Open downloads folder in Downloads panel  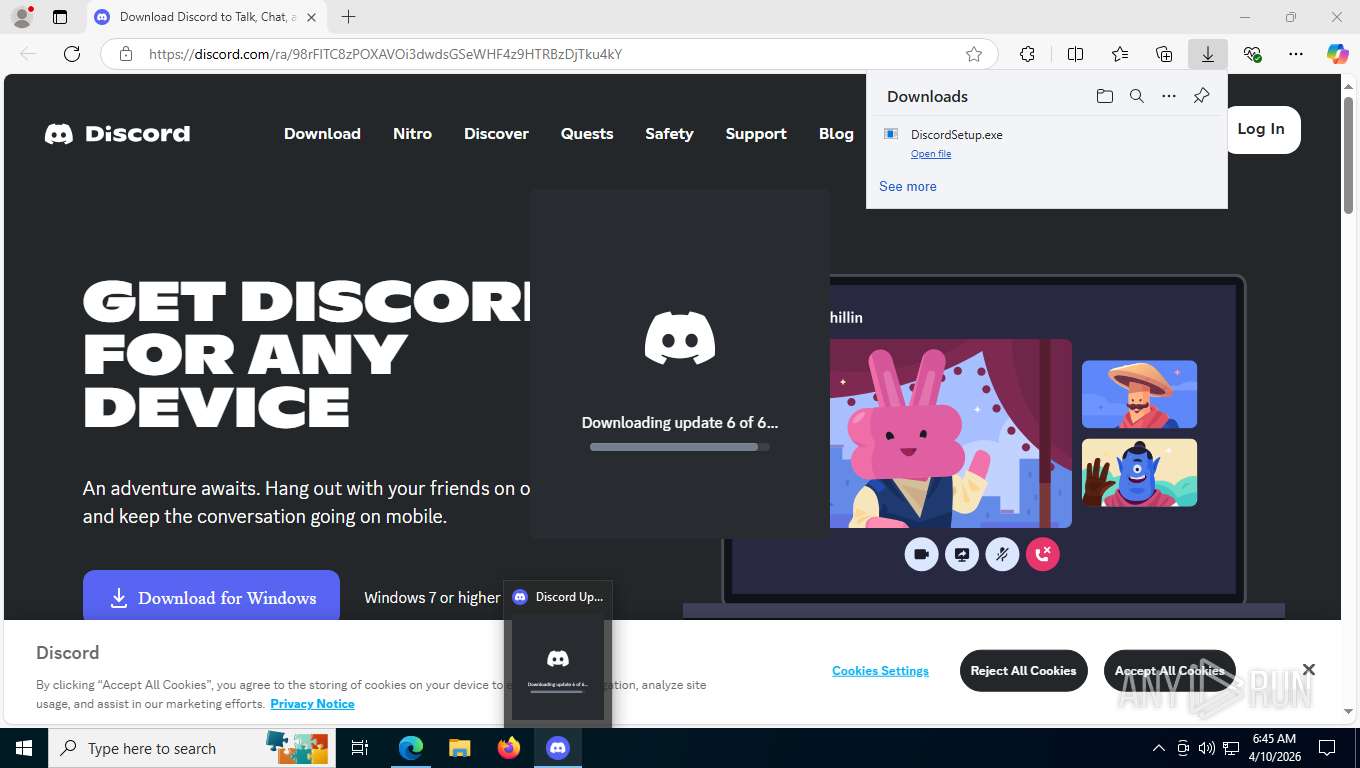[1104, 96]
